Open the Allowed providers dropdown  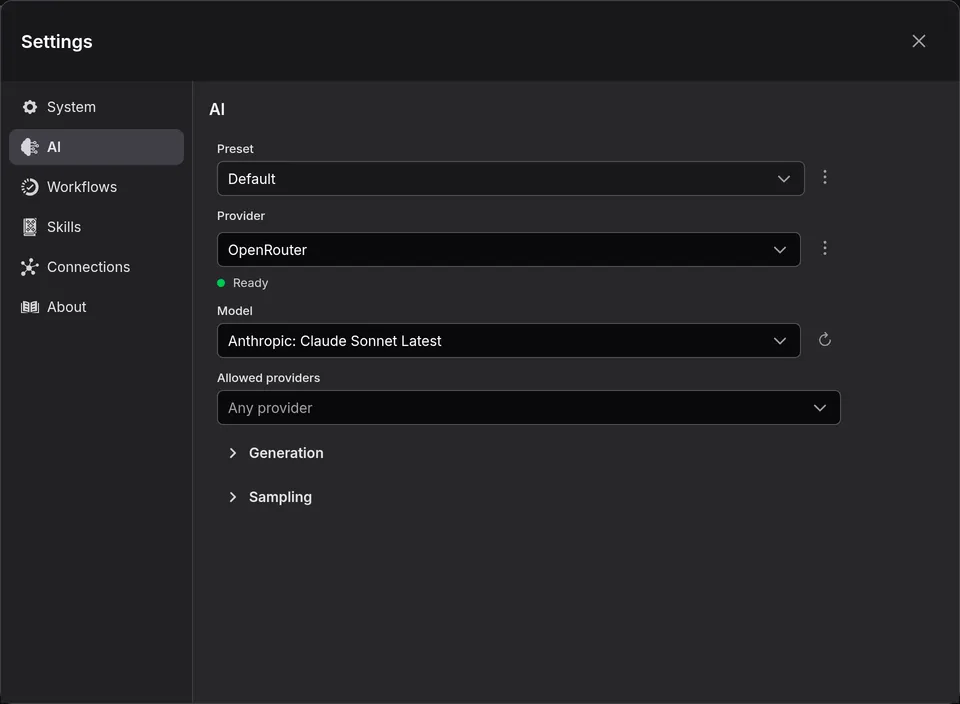528,408
